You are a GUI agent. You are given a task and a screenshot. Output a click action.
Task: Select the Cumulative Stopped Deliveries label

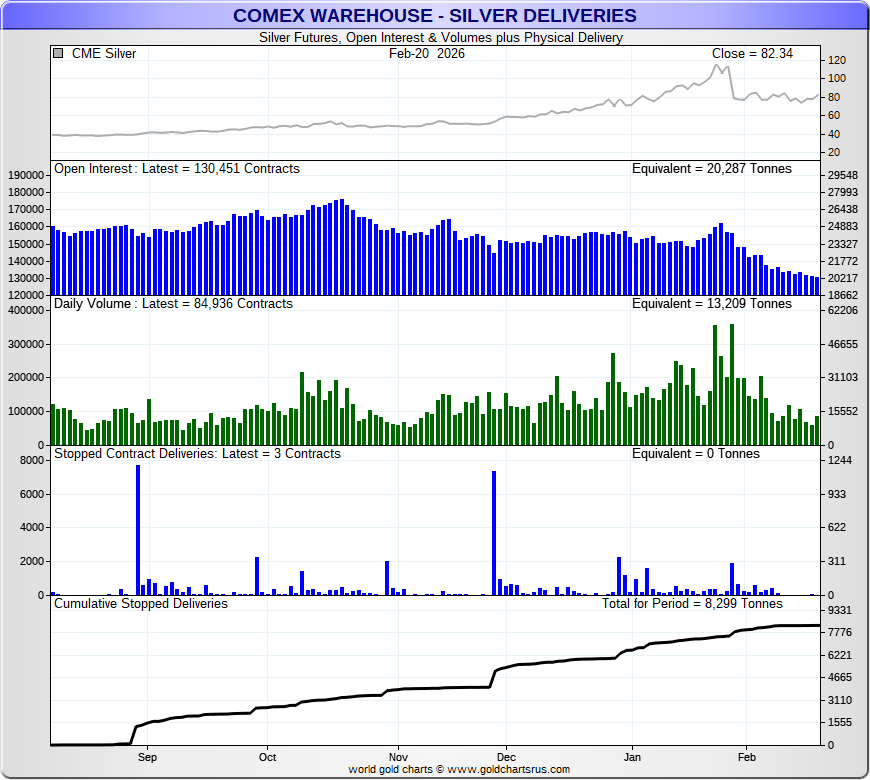(141, 604)
